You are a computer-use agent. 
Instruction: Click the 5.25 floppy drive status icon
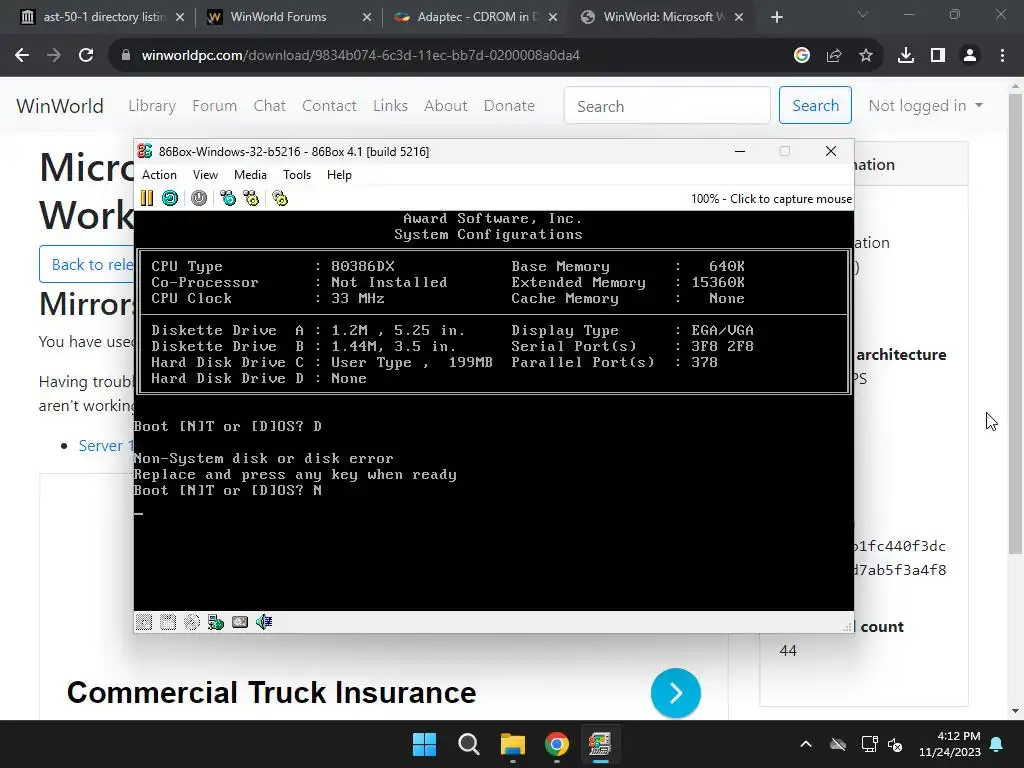(x=144, y=622)
